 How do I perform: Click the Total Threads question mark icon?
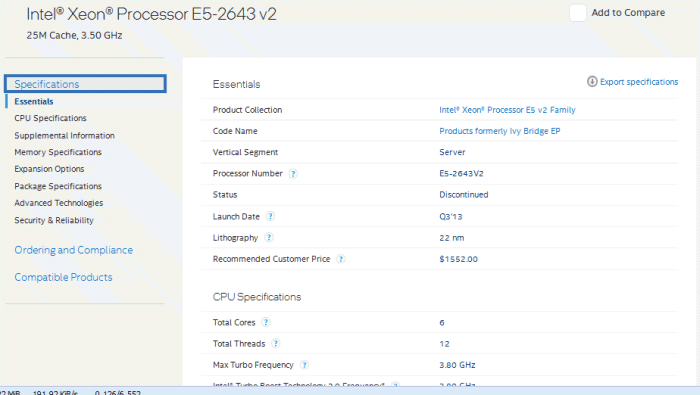pos(275,343)
